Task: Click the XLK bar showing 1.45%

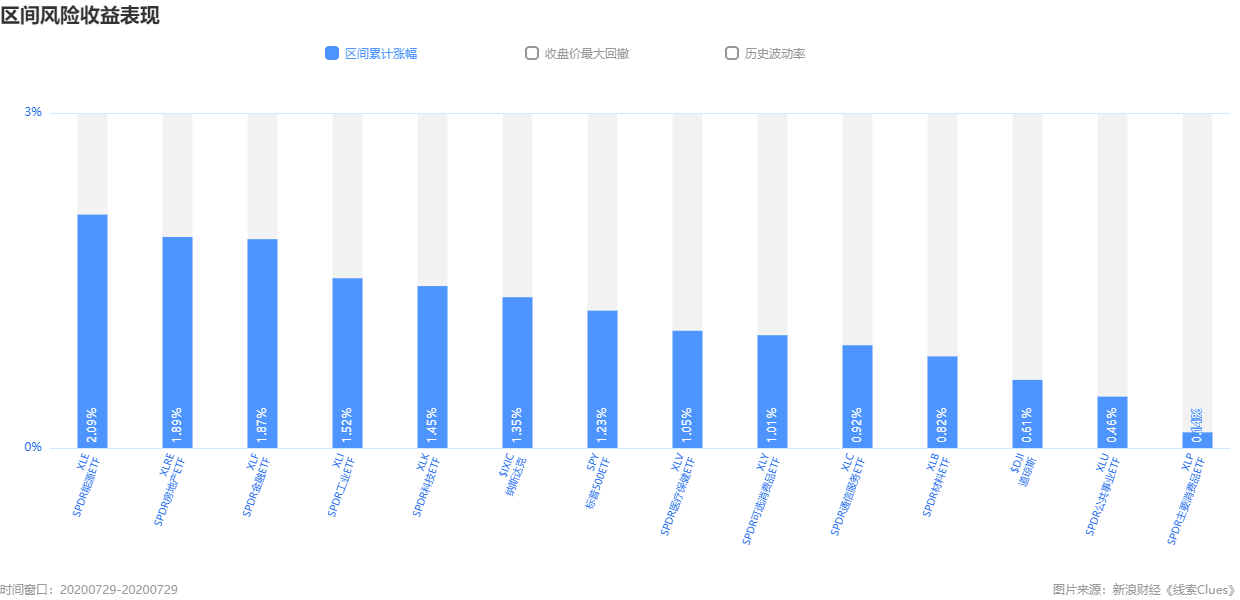Action: (432, 367)
